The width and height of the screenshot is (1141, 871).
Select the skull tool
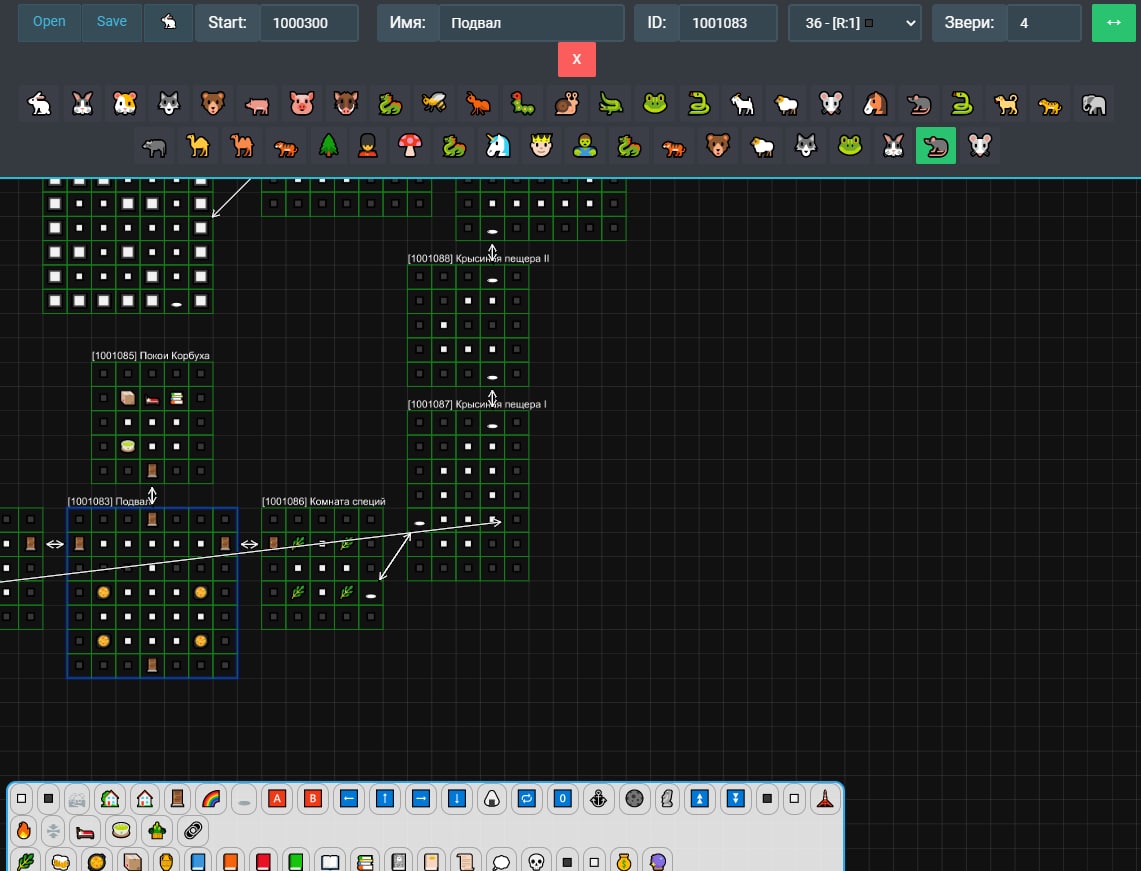536,862
